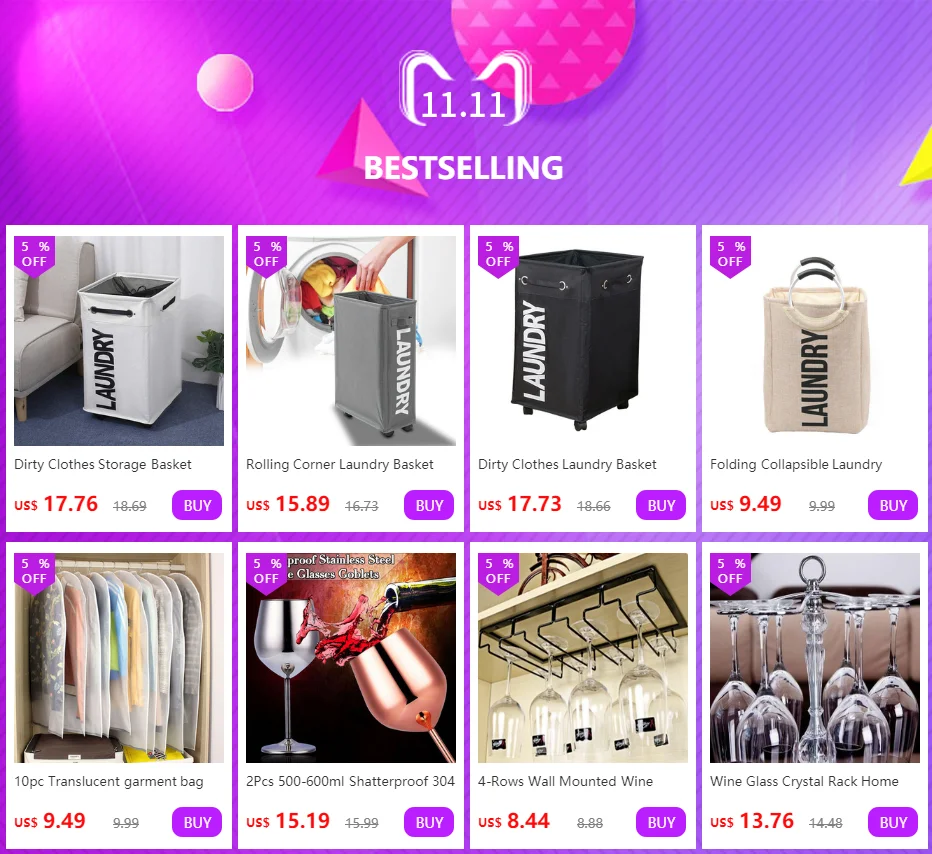
Task: Click 5% OFF badge on grey rolling basket
Action: tap(266, 257)
